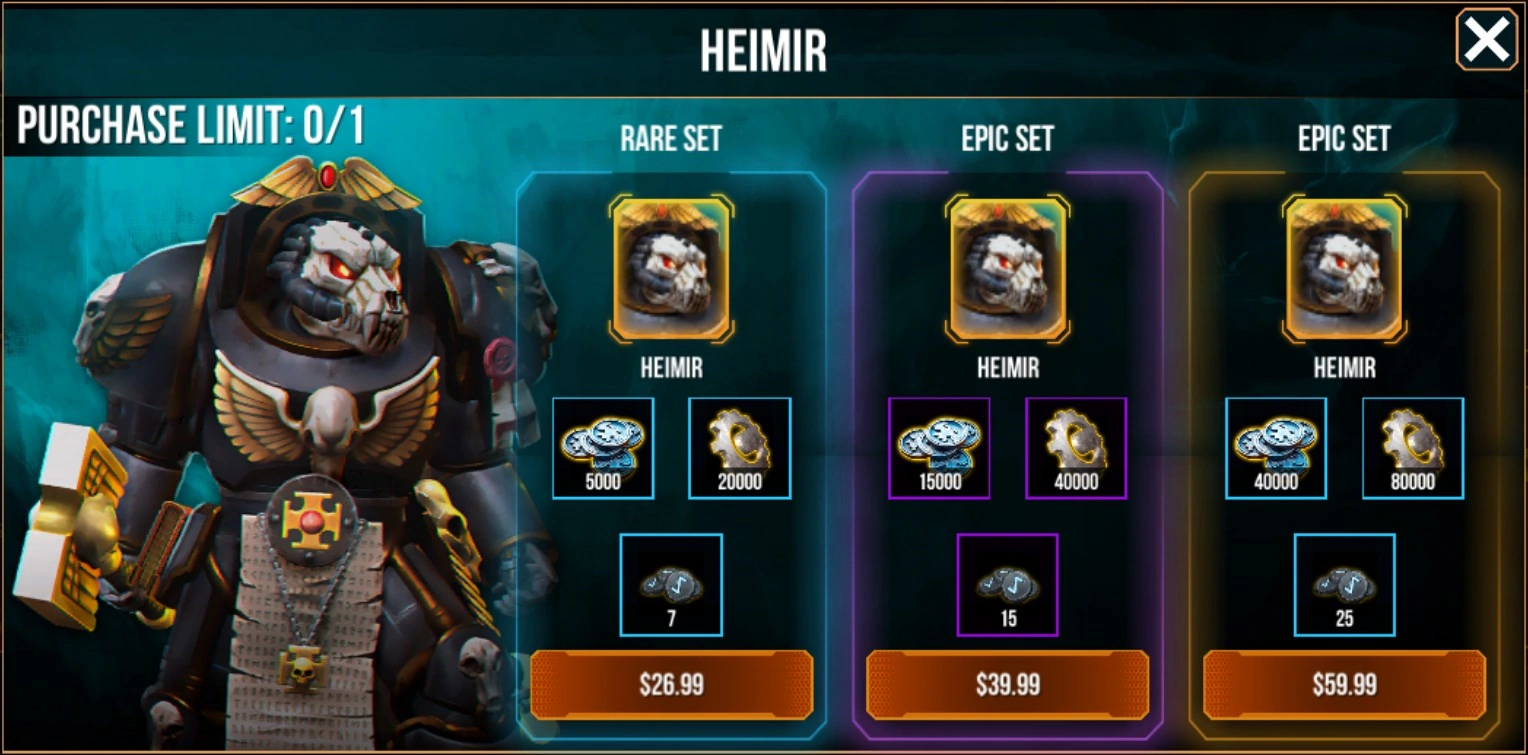This screenshot has width=1528, height=755.
Task: Inspect the 20000 gear reward icon
Action: pyautogui.click(x=740, y=448)
